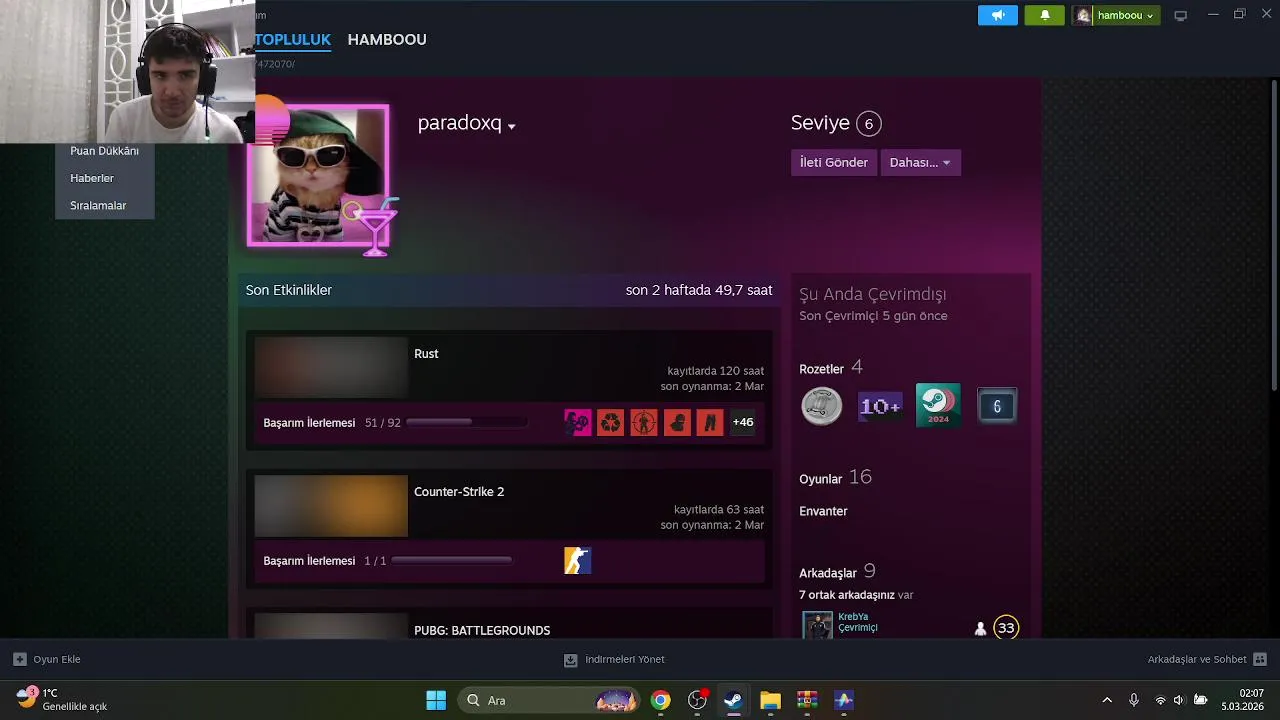Open Rust Başarım İlerlemesi progress bar
This screenshot has width=1280, height=720.
pyautogui.click(x=467, y=423)
